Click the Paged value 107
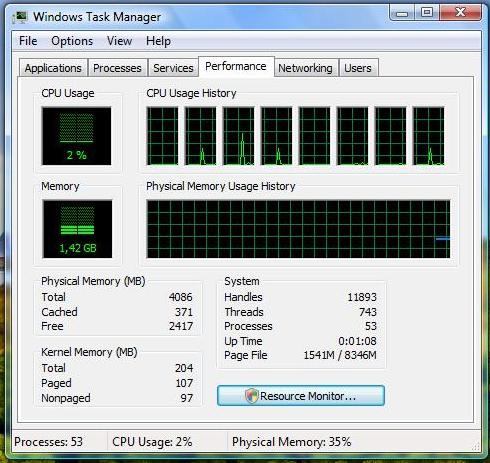490x463 pixels. [x=184, y=383]
